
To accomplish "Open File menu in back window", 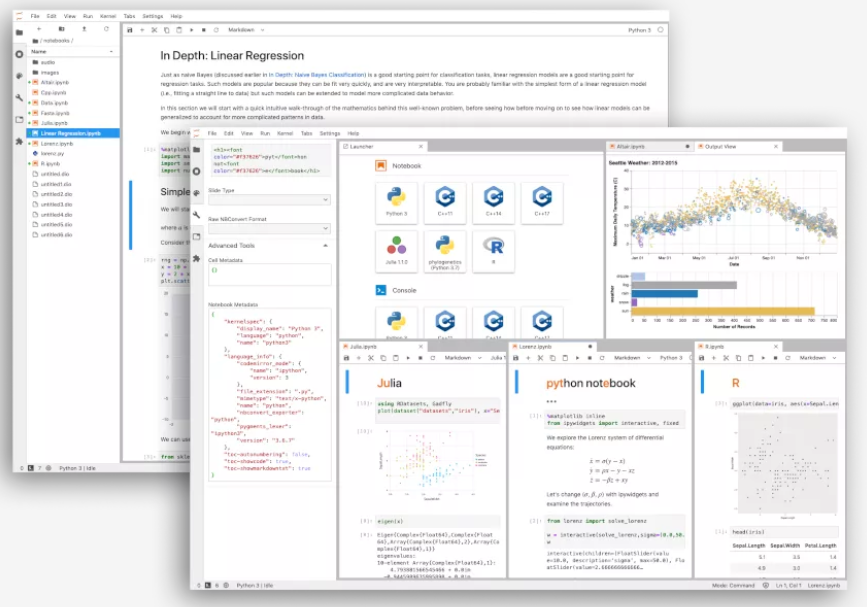I will tap(35, 17).
